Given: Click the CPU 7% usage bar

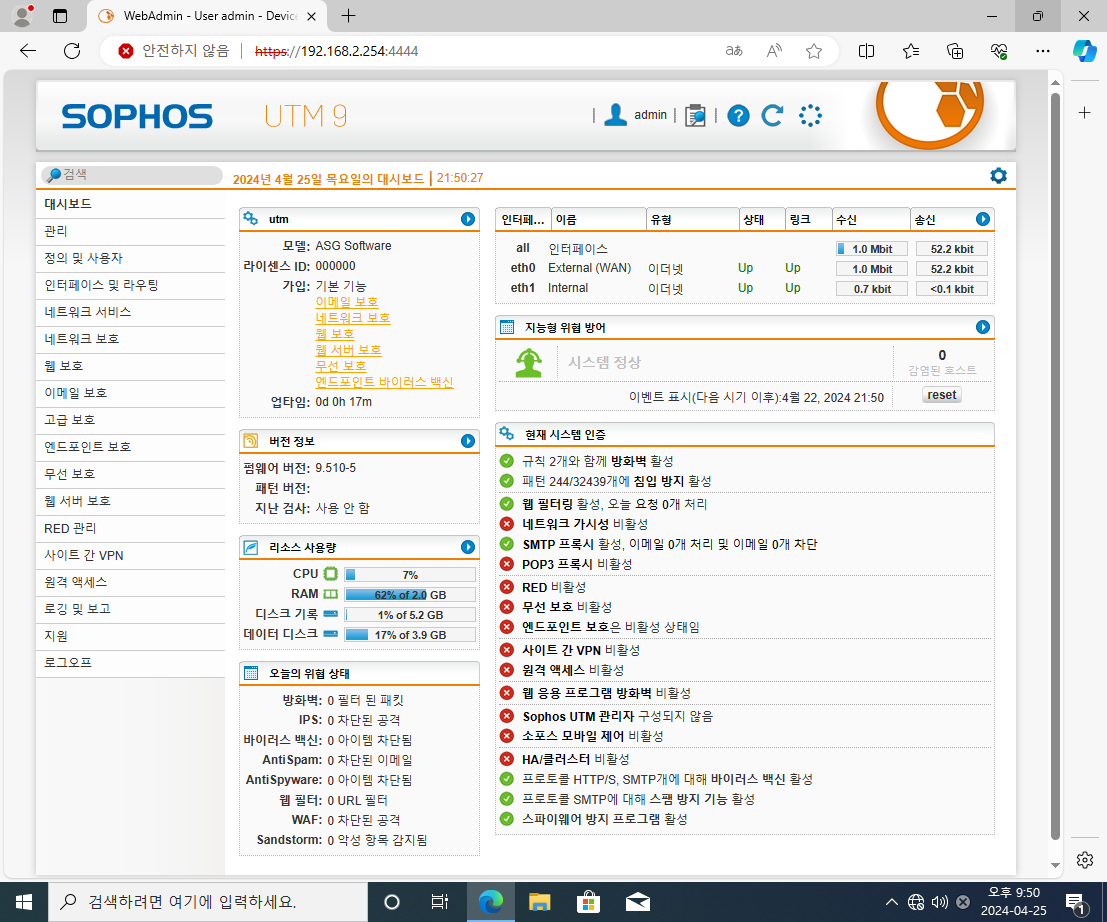Looking at the screenshot, I should tap(409, 575).
